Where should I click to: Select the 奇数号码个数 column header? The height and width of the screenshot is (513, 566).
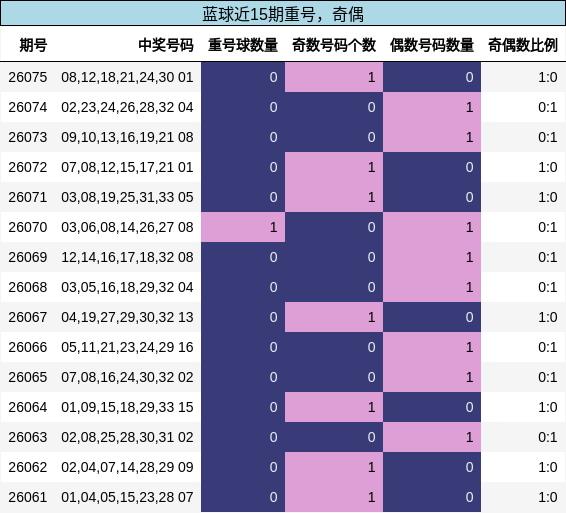pyautogui.click(x=334, y=45)
